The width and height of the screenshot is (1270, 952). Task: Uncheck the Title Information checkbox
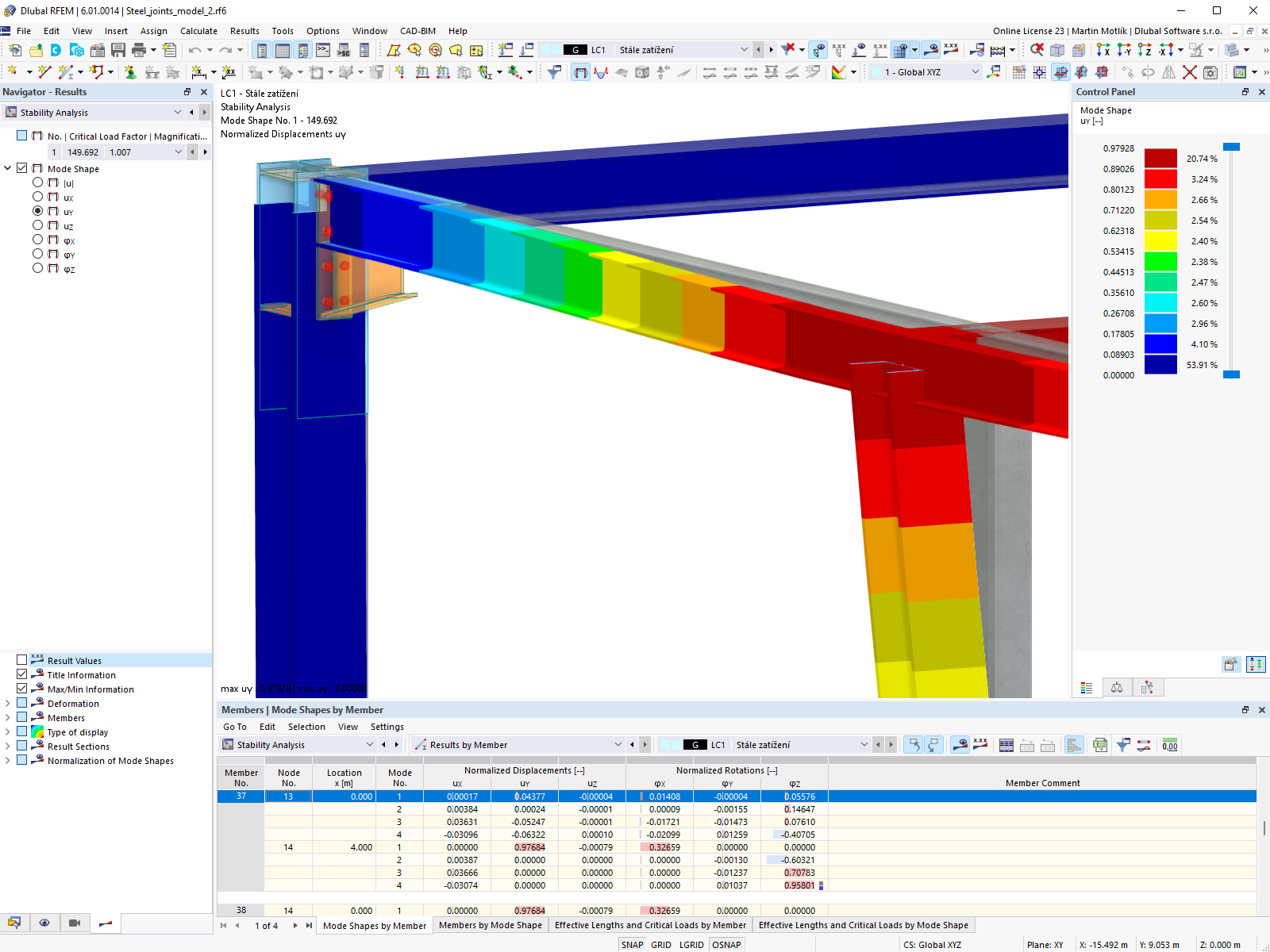click(22, 674)
